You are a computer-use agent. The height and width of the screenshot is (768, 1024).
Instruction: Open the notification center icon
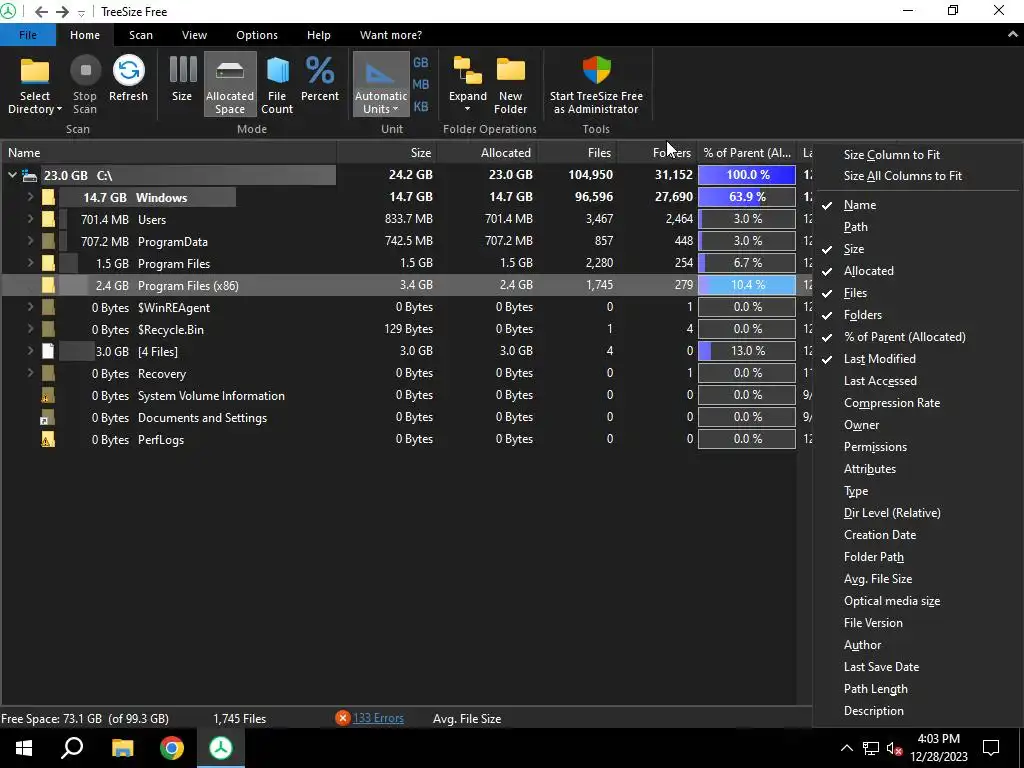991,748
